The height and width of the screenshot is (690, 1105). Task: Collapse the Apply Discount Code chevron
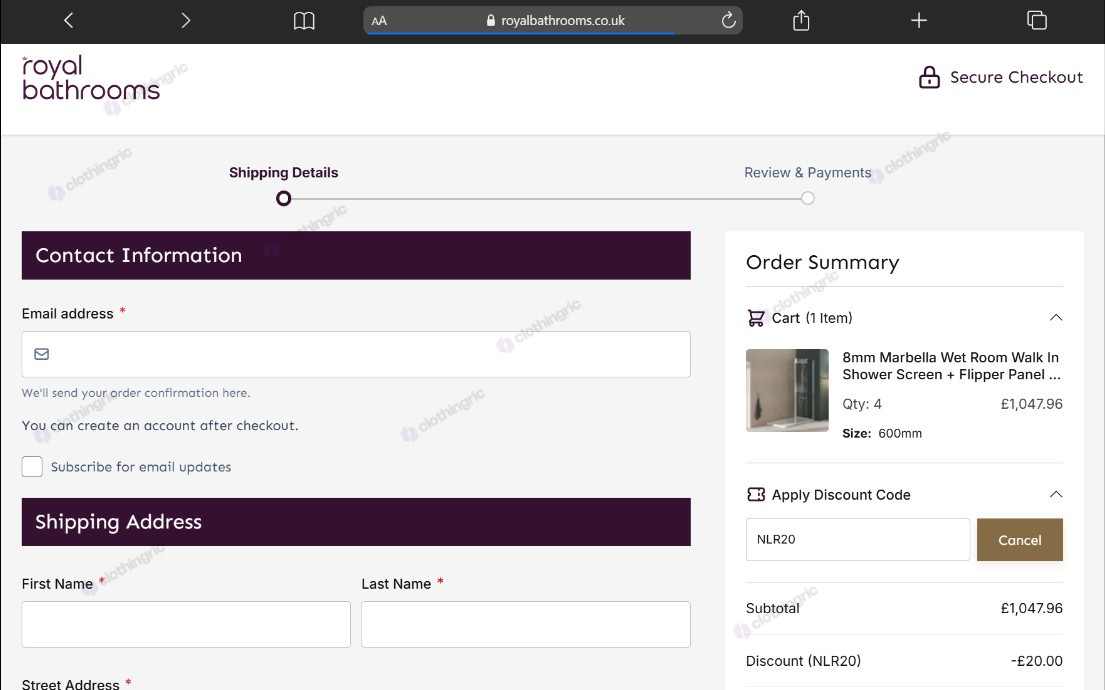(1056, 494)
